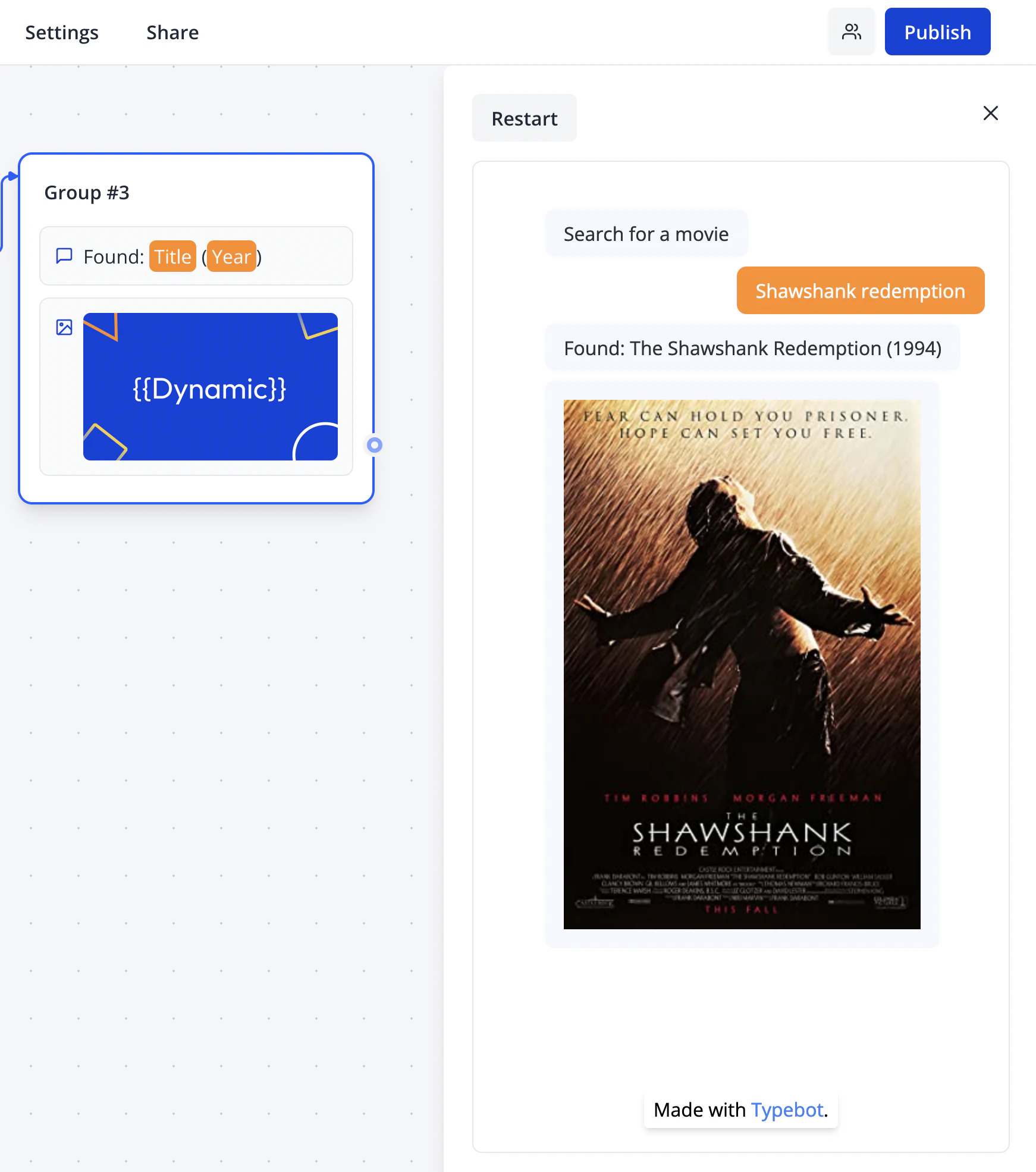Viewport: 1036px width, 1172px height.
Task: Click the chat bubble icon beside Found
Action: point(64,256)
